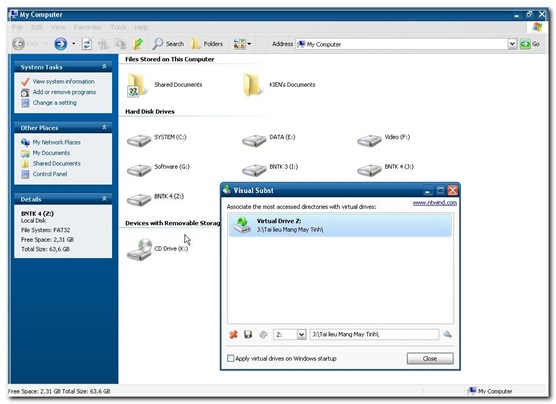
Task: Open the File menu
Action: pyautogui.click(x=17, y=27)
